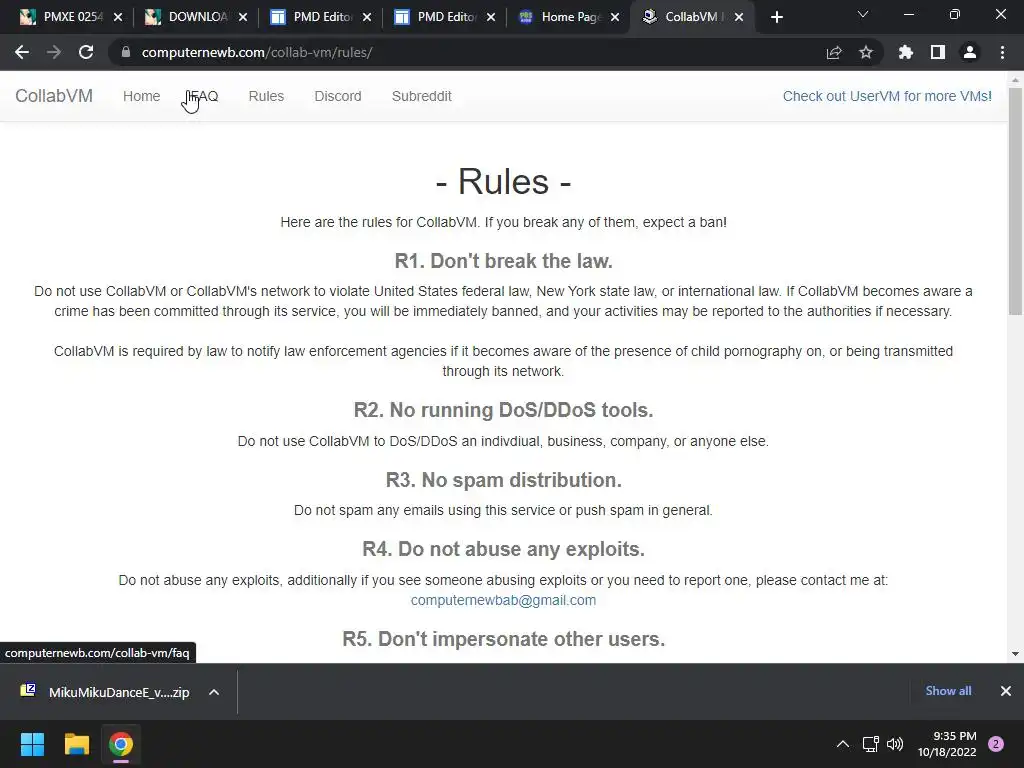Click the R2. No running DoS/DDoS tools heading
Screen dimensions: 1024x768
pyautogui.click(x=504, y=410)
